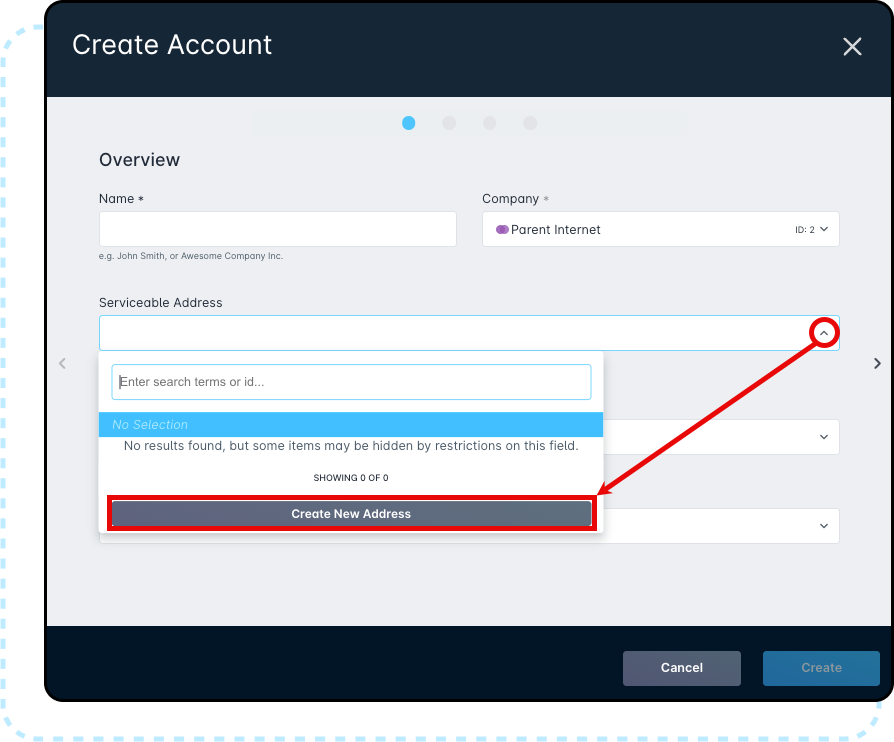
Task: Click the address search terms field
Action: tap(351, 382)
